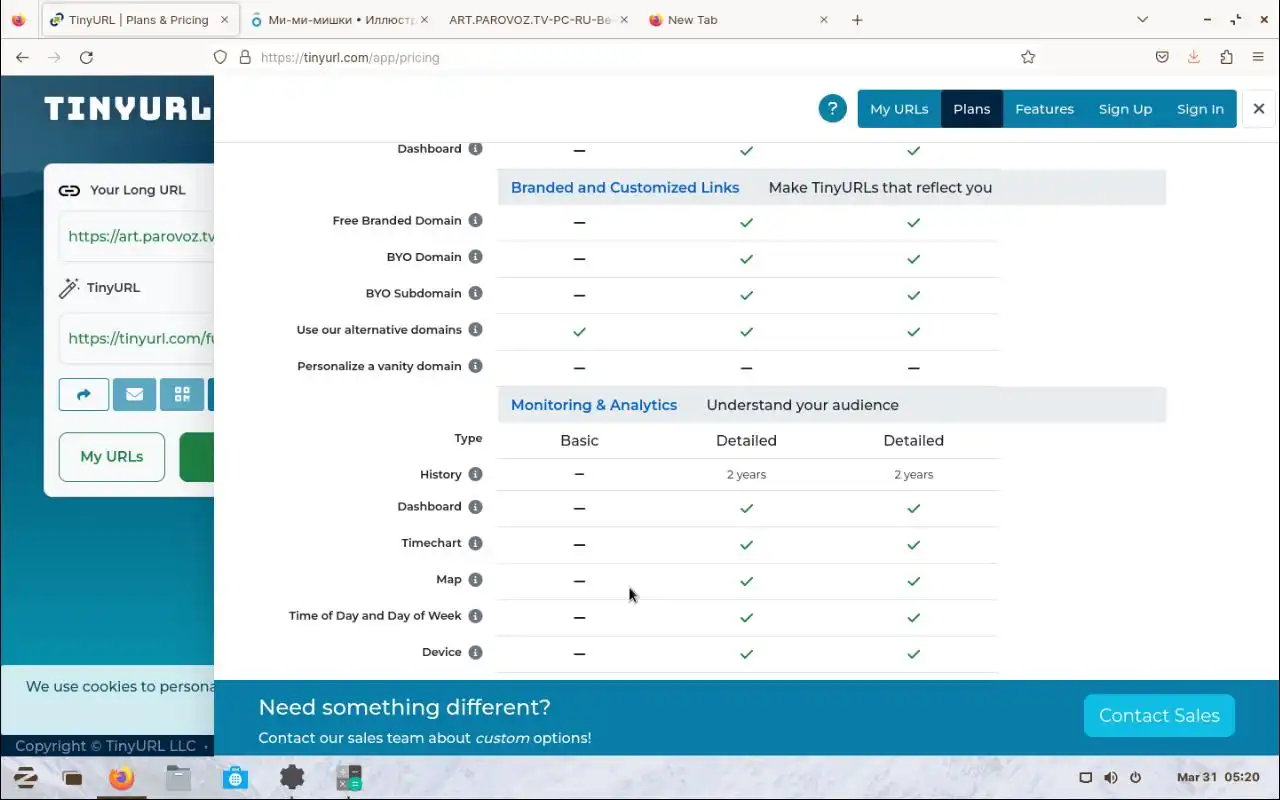Switch to the Ми-ми-мишки browser tab
The image size is (1280, 800).
coord(338,20)
